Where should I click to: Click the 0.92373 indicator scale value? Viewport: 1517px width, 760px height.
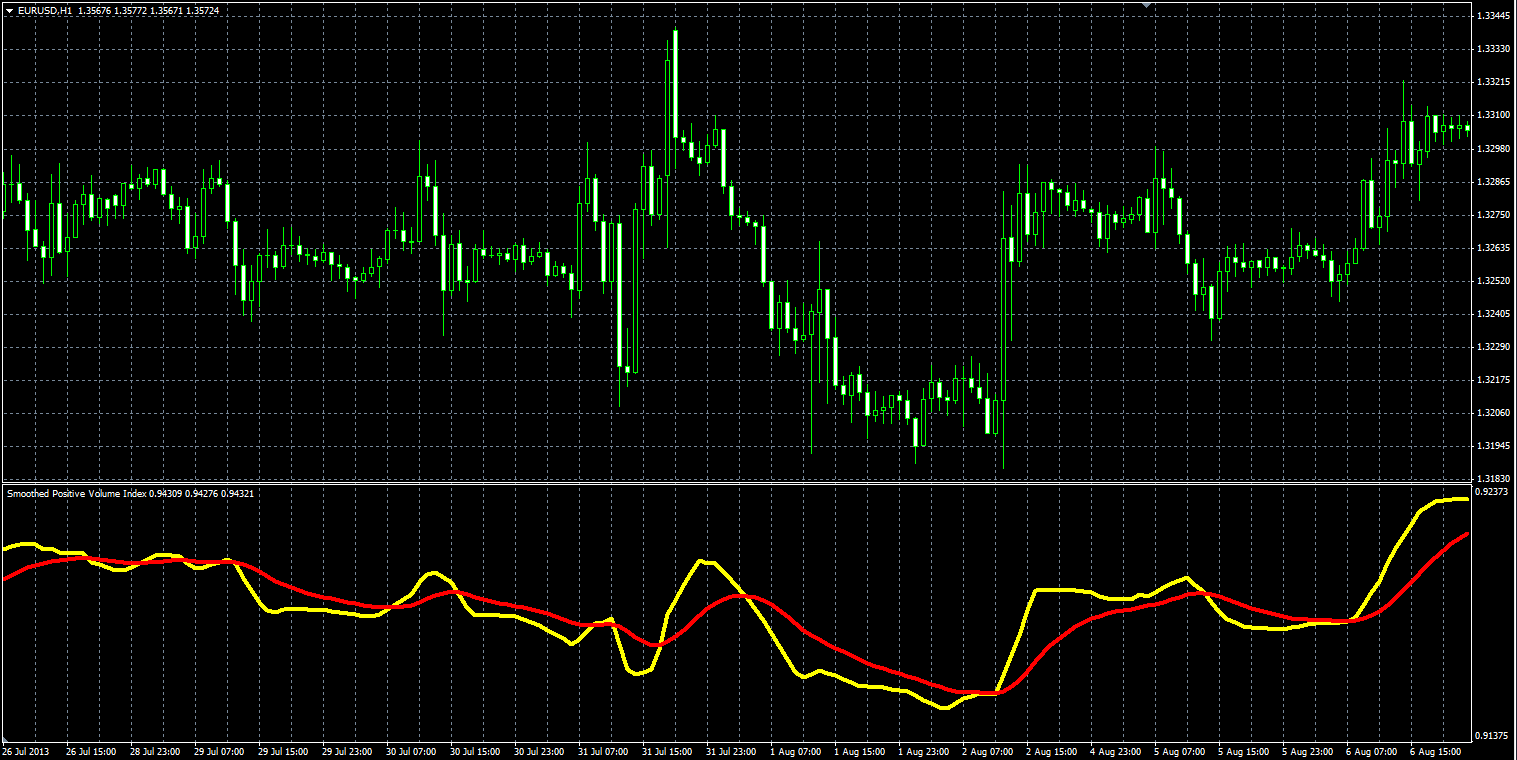(1493, 493)
